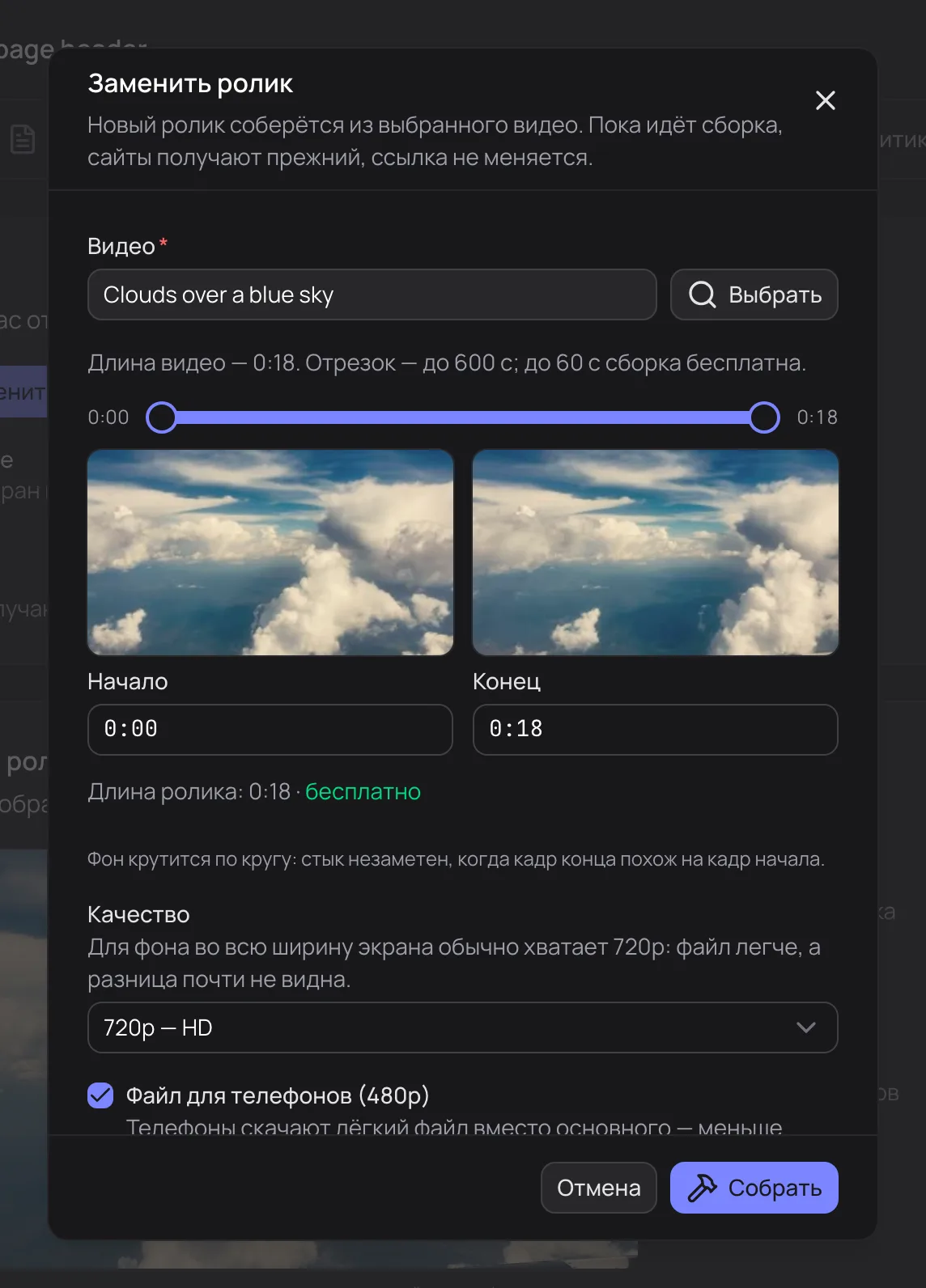This screenshot has height=1288, width=926.
Task: Click the document icon behind the dialog
Action: click(x=23, y=139)
